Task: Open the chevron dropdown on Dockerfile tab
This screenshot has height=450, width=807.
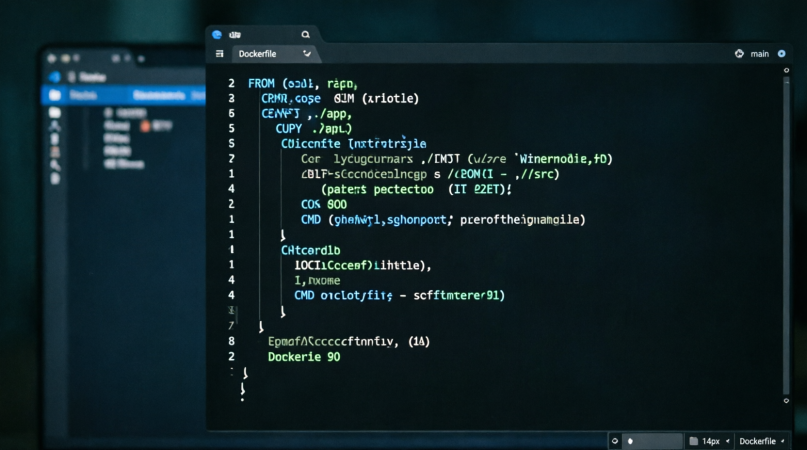Action: click(307, 54)
